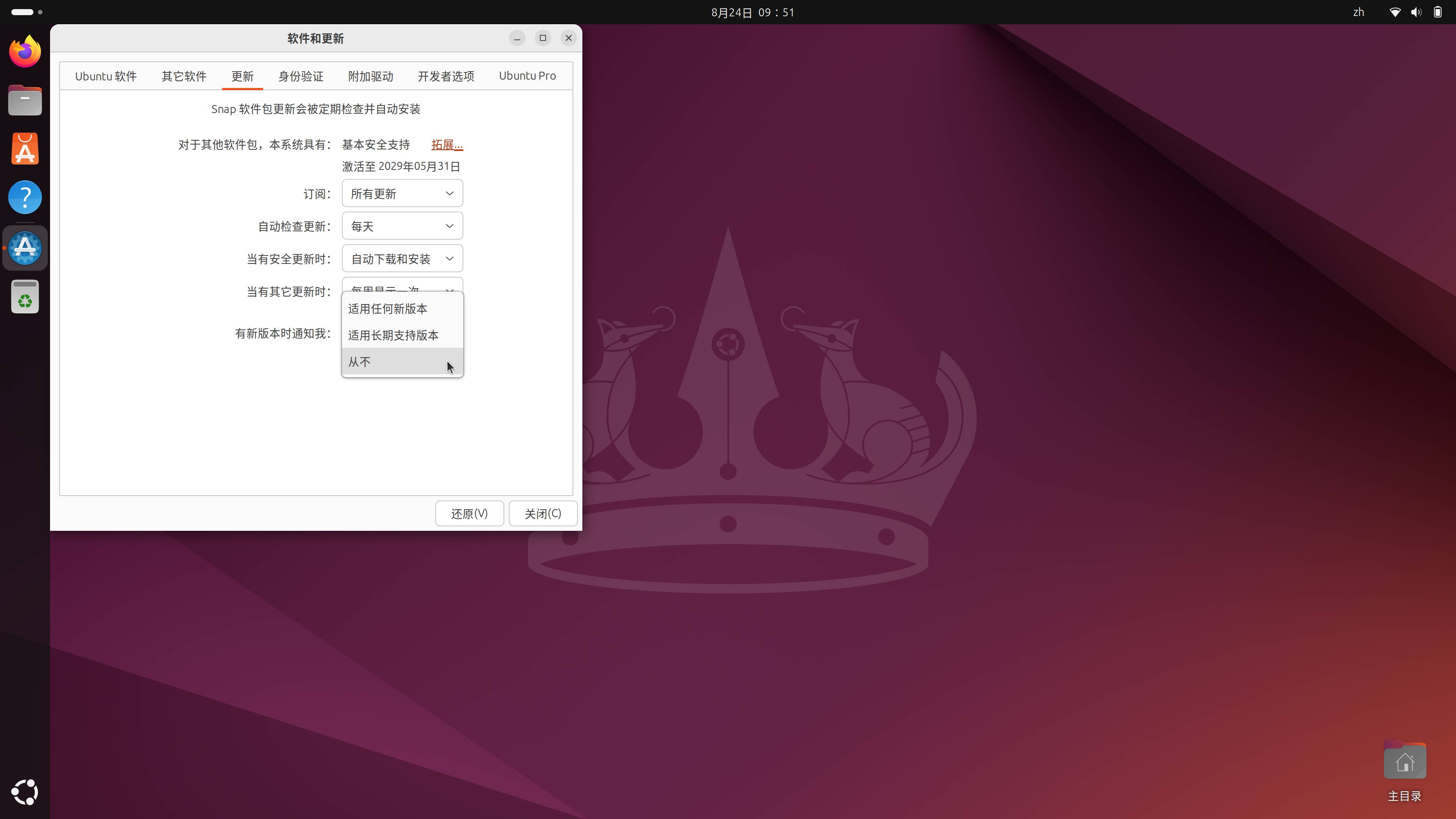
Task: Click the 还原(V) button
Action: (469, 513)
